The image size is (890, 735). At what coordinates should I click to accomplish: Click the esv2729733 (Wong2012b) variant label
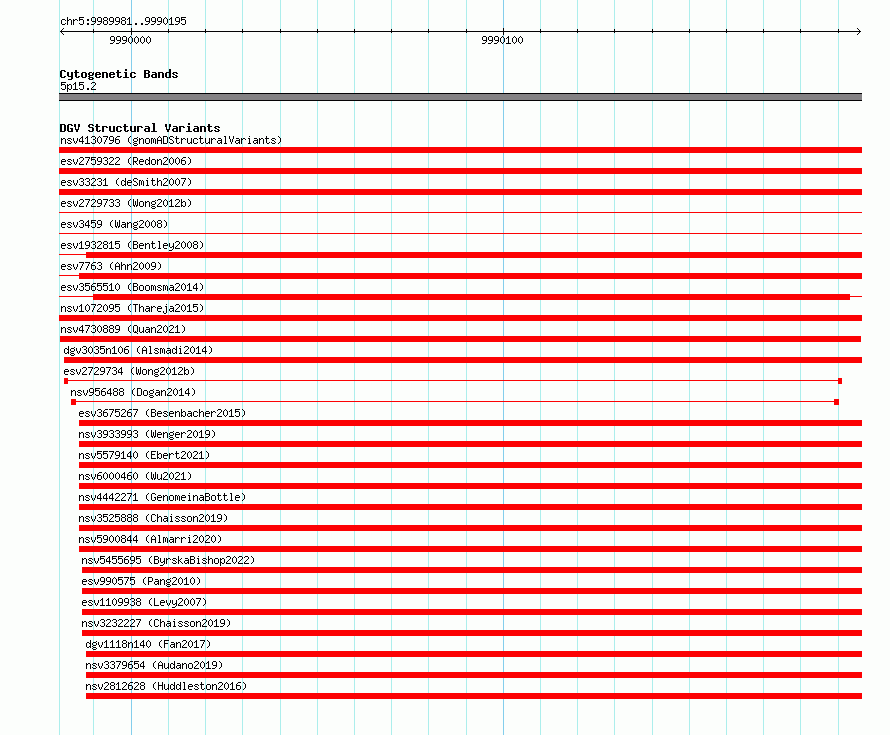[126, 203]
